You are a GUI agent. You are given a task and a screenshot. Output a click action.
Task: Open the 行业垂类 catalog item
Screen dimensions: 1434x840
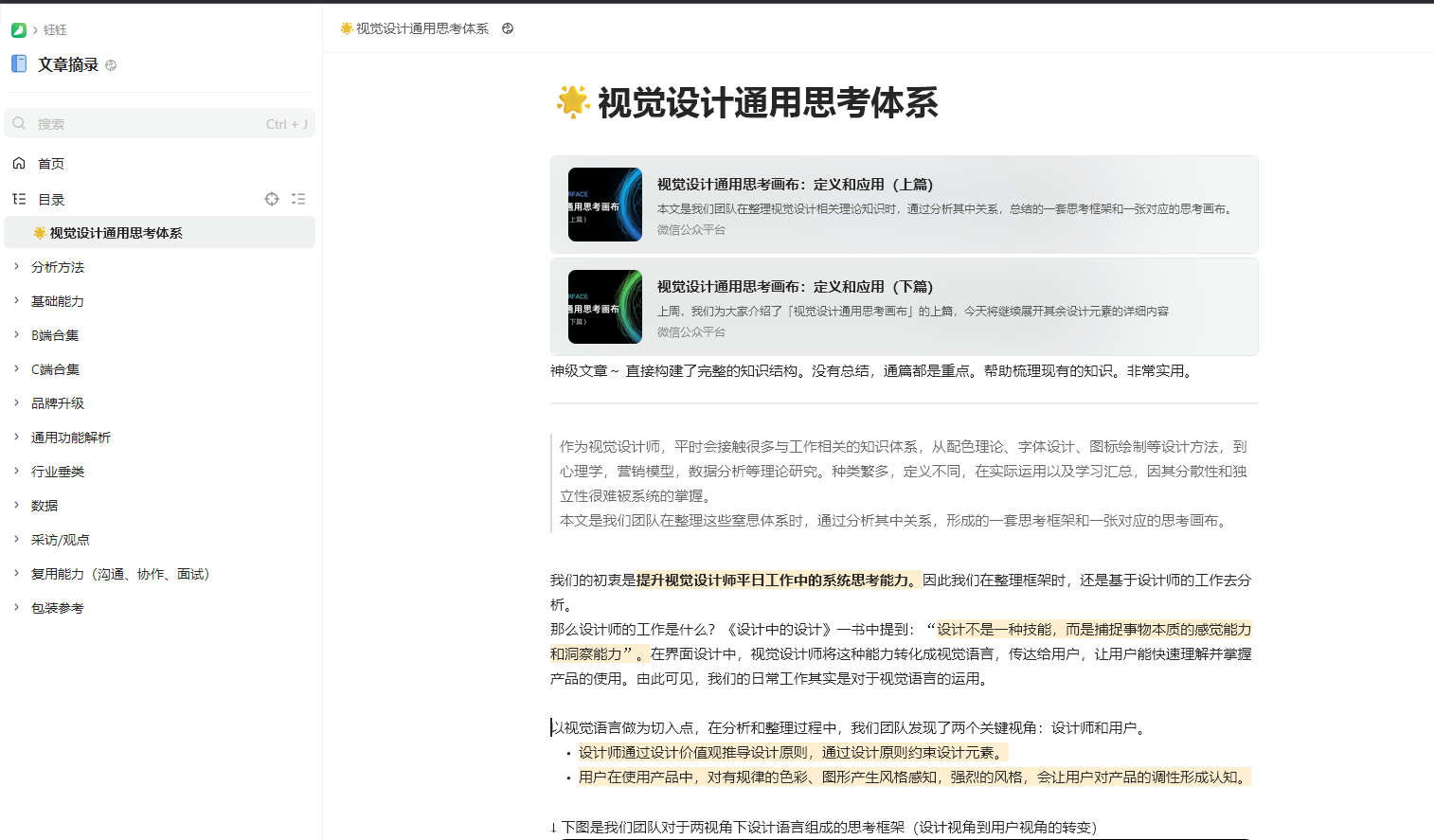58,472
